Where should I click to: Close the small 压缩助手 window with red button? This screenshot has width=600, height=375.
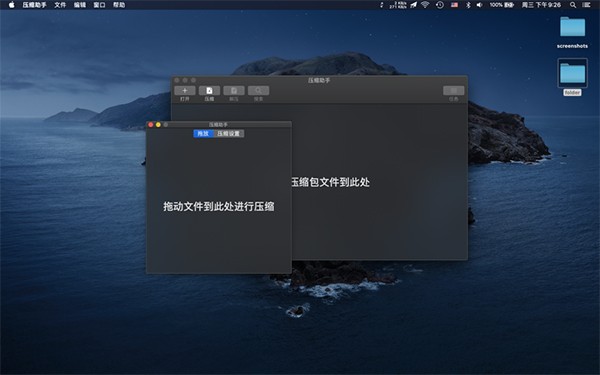pos(151,125)
